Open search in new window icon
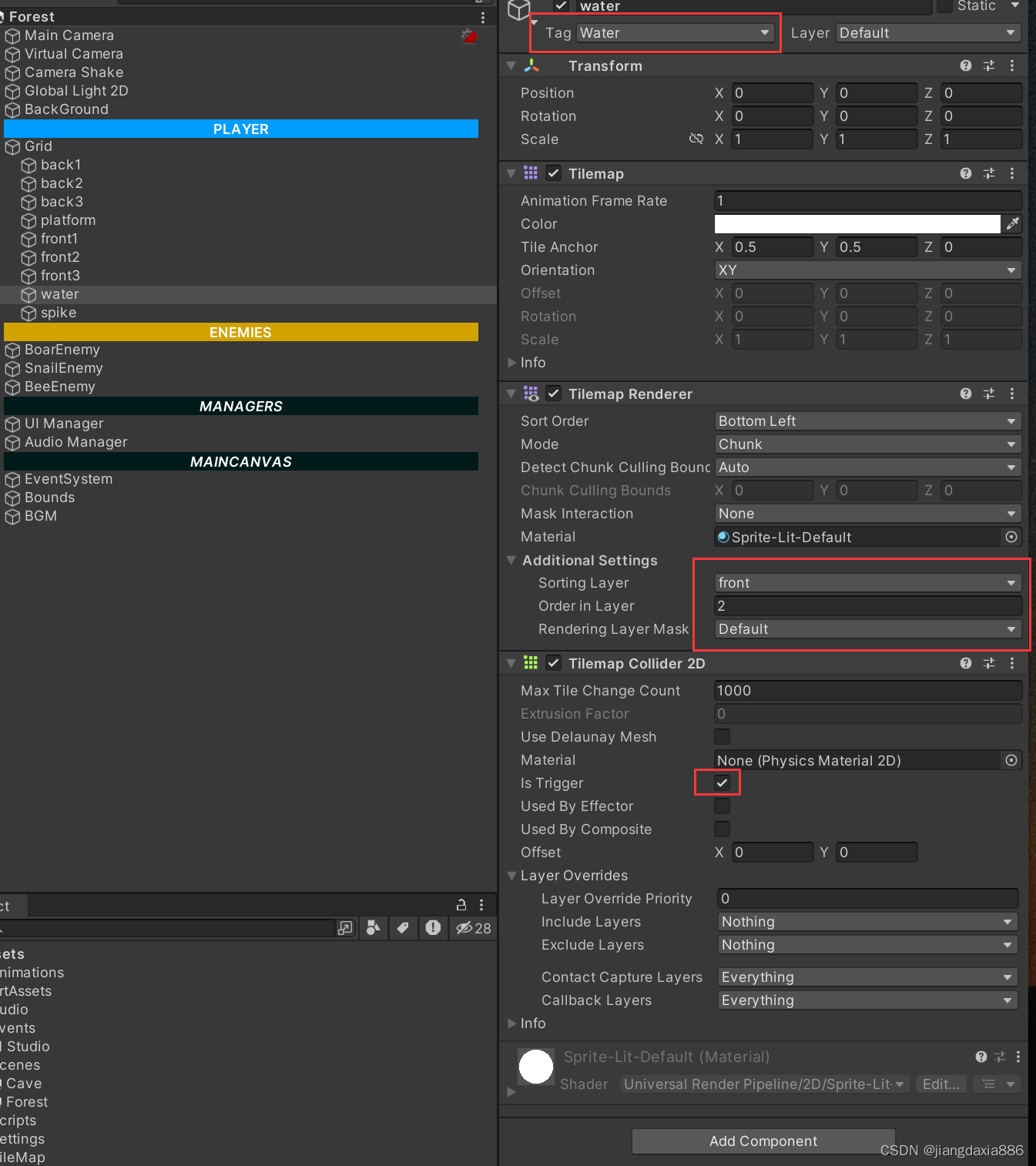The height and width of the screenshot is (1166, 1036). point(345,928)
